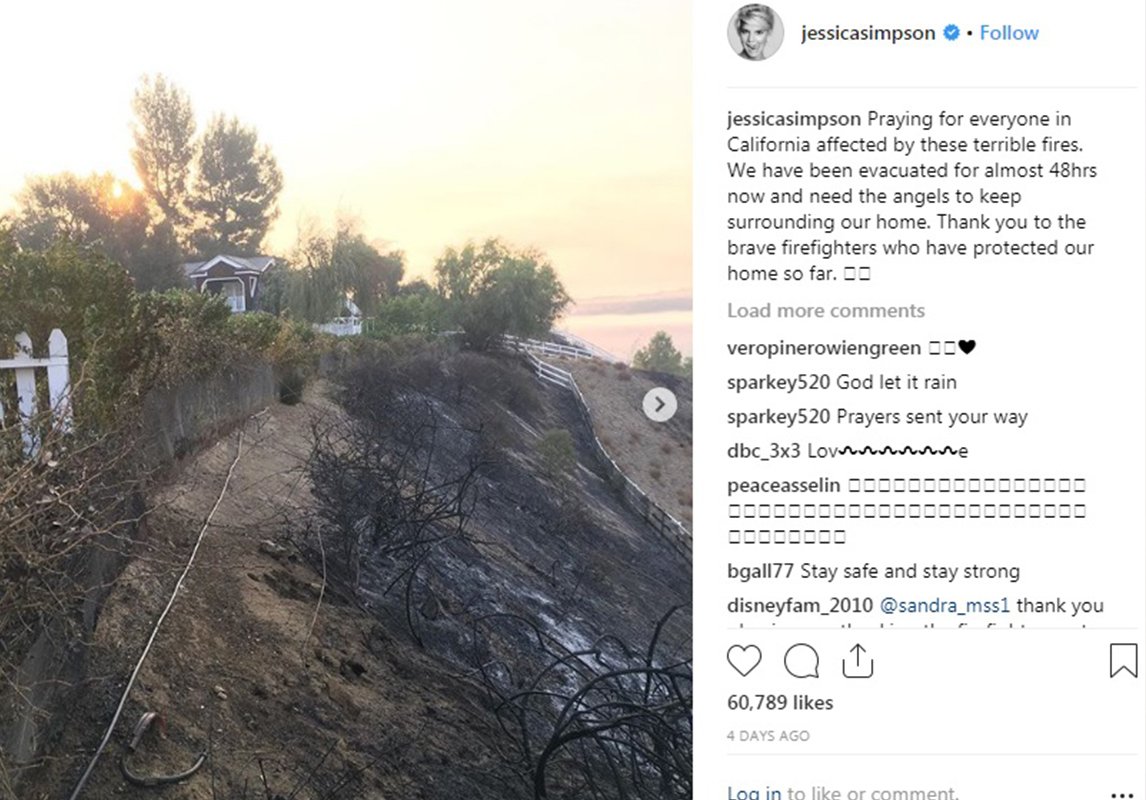
Task: Like the post with the heart icon
Action: point(744,660)
